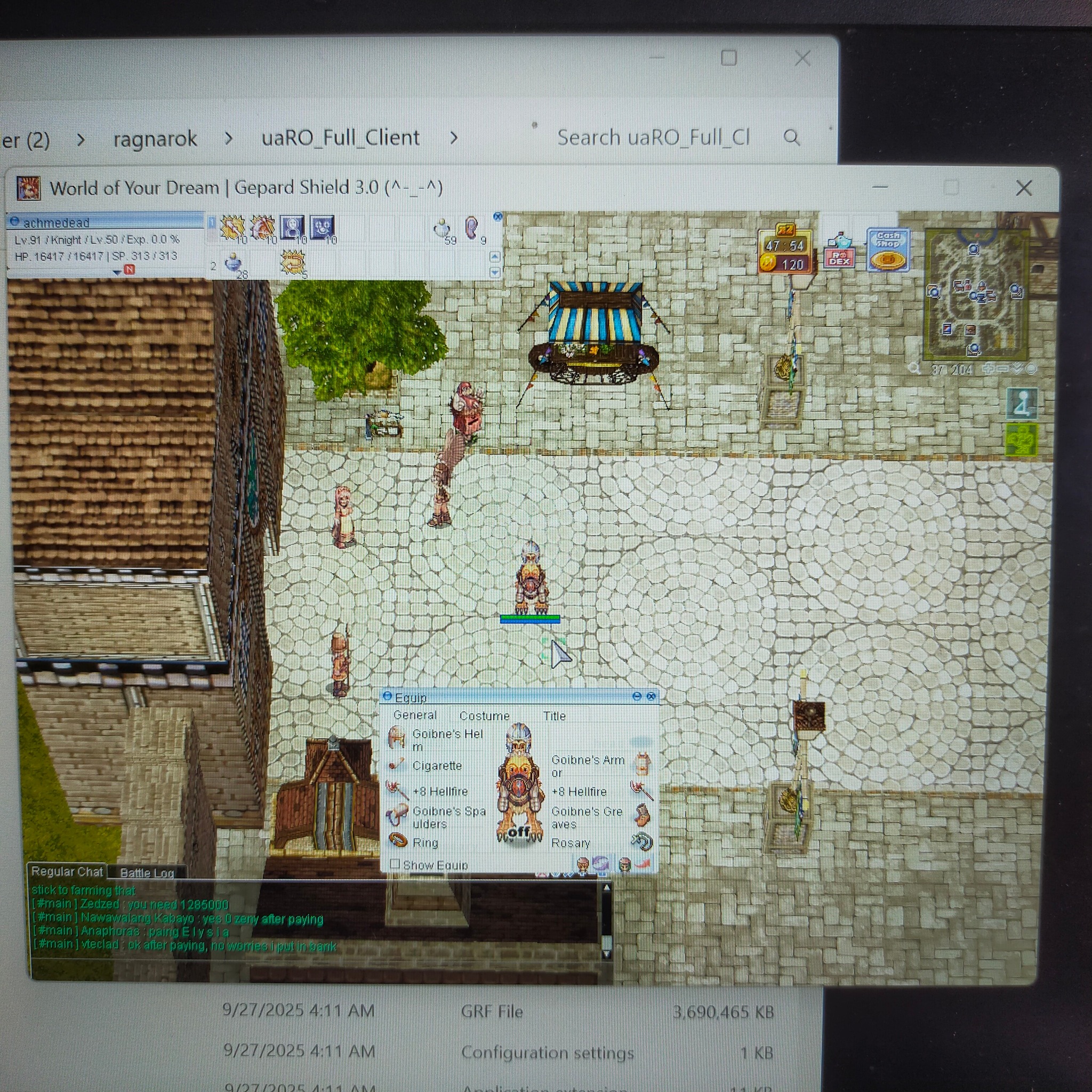Expand the breadcrumb chevron after ragnarok
Screen dimensions: 1092x1092
228,138
